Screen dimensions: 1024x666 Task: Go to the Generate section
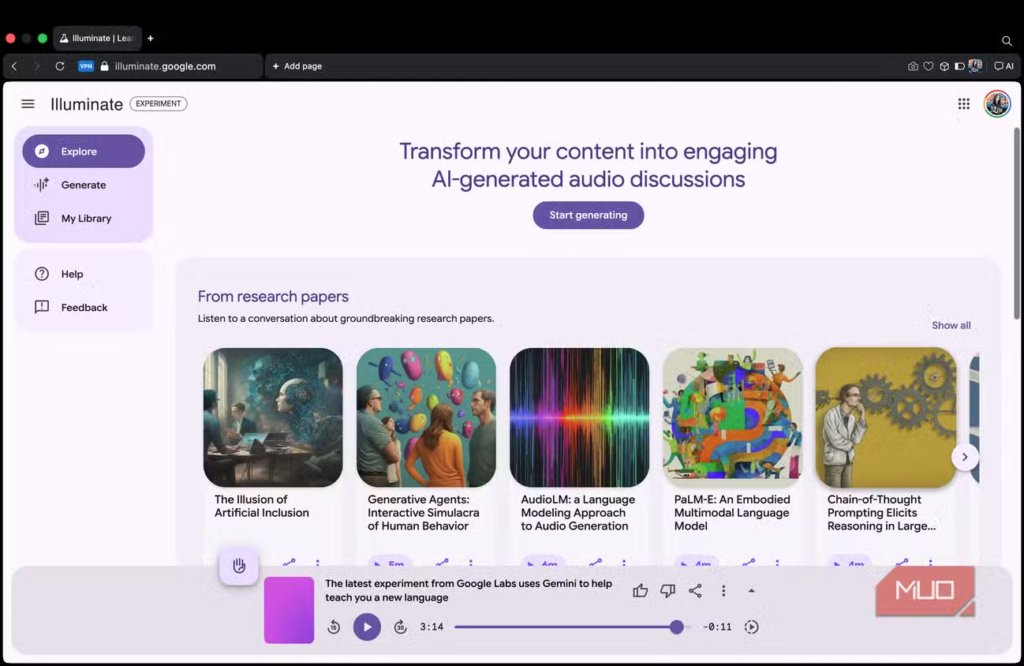tap(83, 185)
